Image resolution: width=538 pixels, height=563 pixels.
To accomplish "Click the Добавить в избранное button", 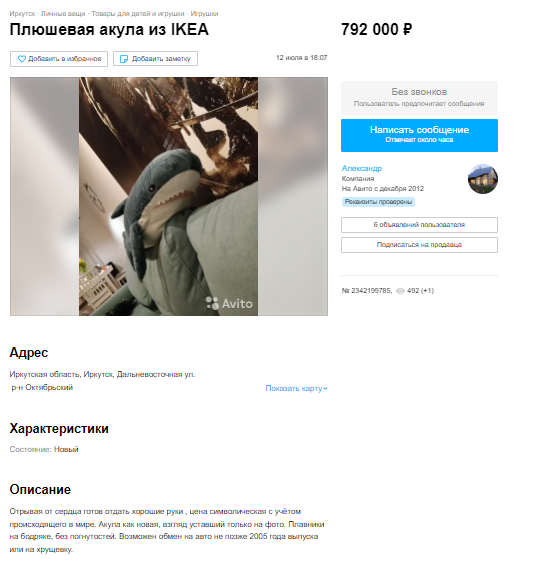I will 59,59.
